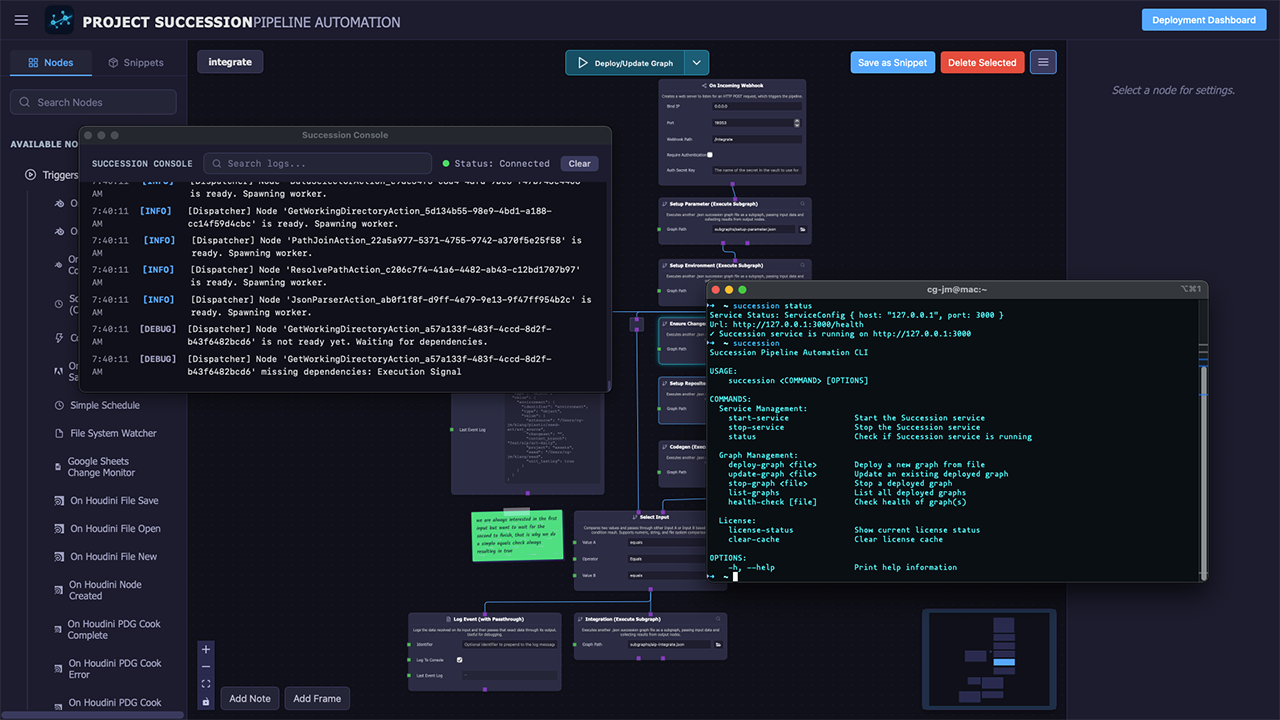The height and width of the screenshot is (720, 1280).
Task: Click the blue menu icon beside Delete Selected
Action: 1042,62
